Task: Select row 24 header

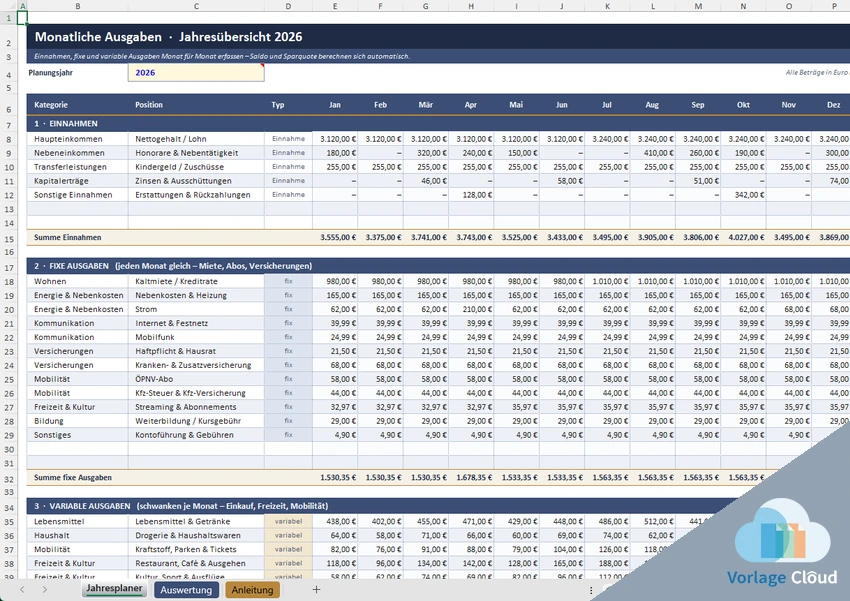Action: click(9, 365)
